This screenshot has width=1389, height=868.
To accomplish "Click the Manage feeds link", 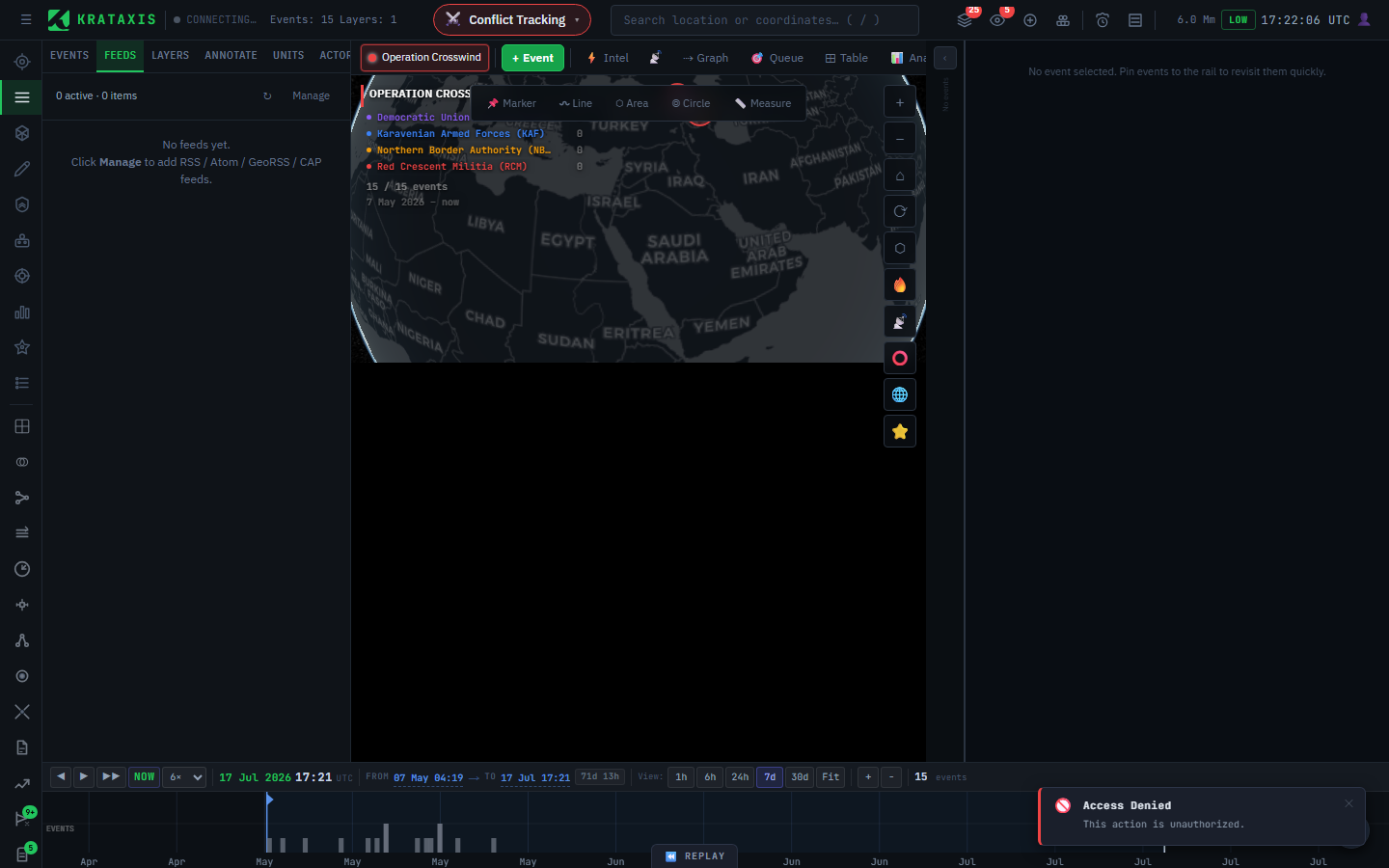I will pos(311,95).
